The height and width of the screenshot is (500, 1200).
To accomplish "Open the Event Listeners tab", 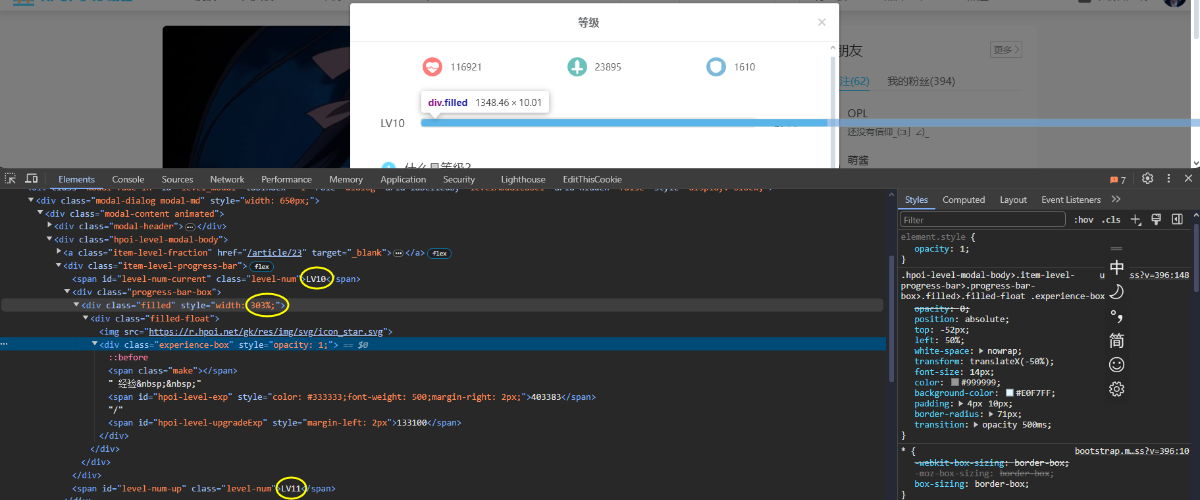I will pyautogui.click(x=1070, y=200).
